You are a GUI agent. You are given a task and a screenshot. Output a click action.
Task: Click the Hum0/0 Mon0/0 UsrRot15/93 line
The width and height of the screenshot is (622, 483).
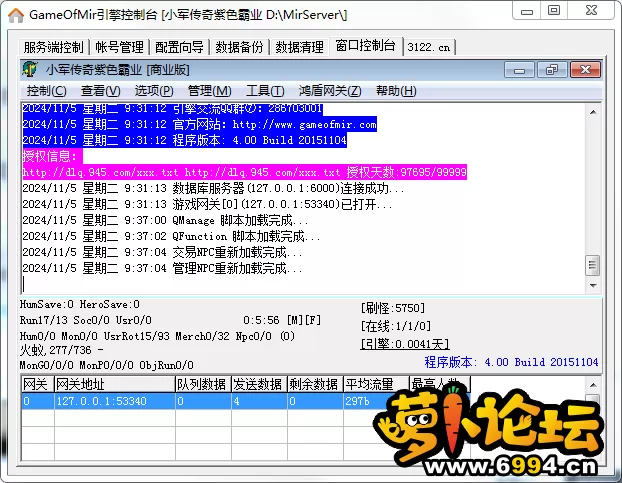157,336
